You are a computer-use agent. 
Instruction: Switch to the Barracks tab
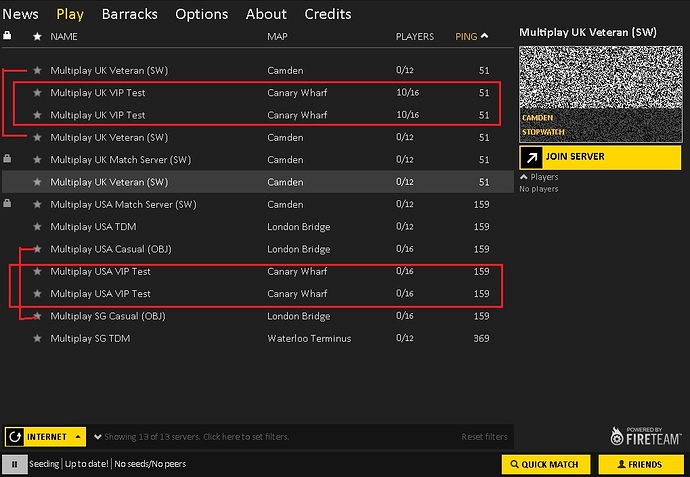[129, 14]
